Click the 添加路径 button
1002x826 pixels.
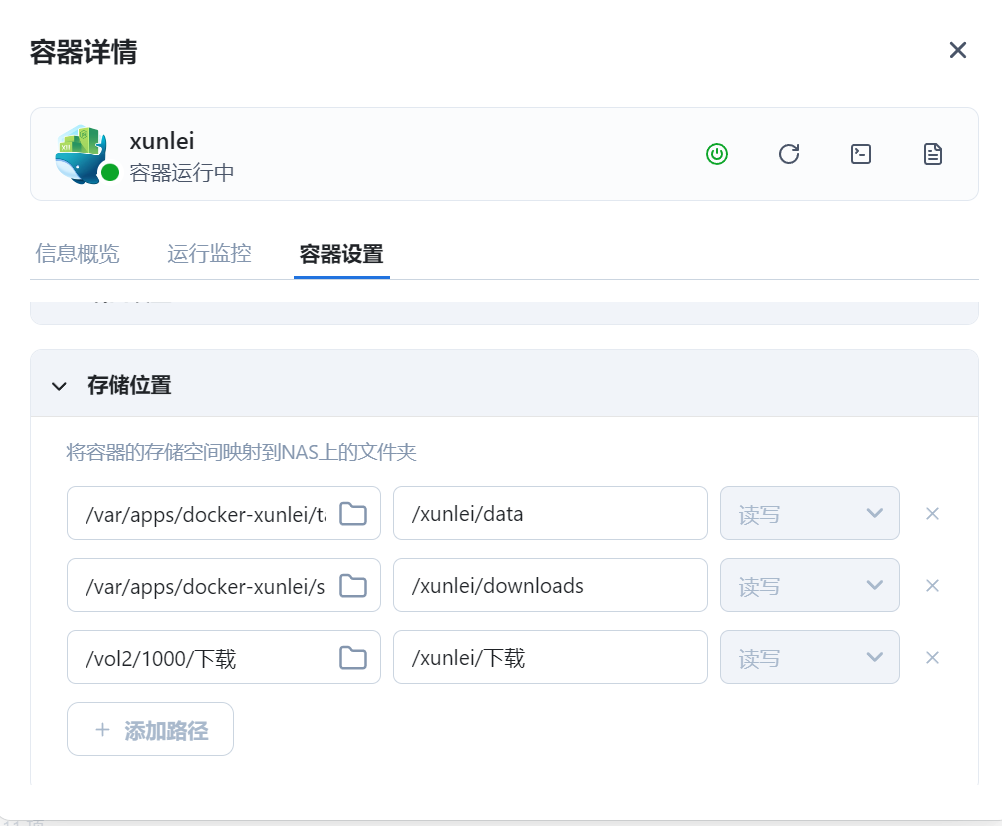150,730
